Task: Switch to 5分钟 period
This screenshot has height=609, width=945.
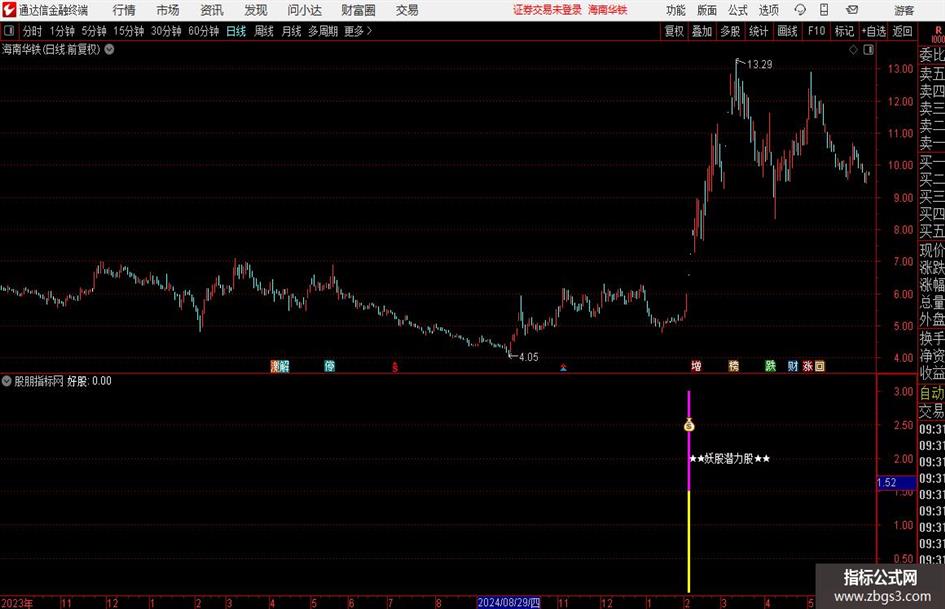Action: (x=94, y=31)
